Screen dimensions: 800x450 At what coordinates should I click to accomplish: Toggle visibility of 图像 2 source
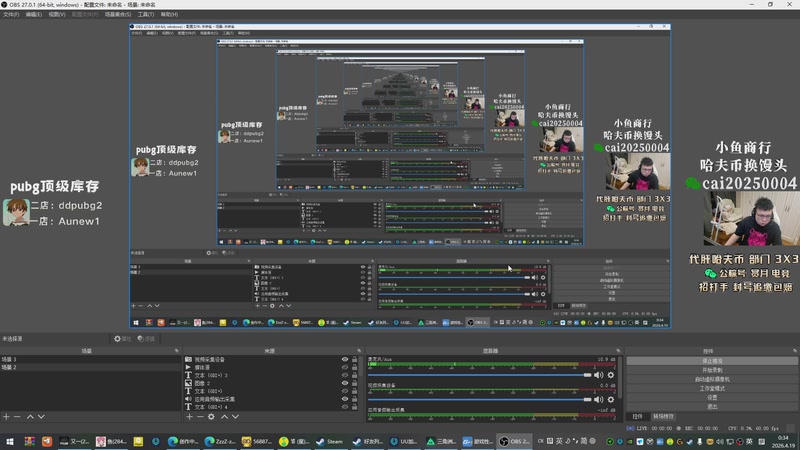click(x=345, y=383)
